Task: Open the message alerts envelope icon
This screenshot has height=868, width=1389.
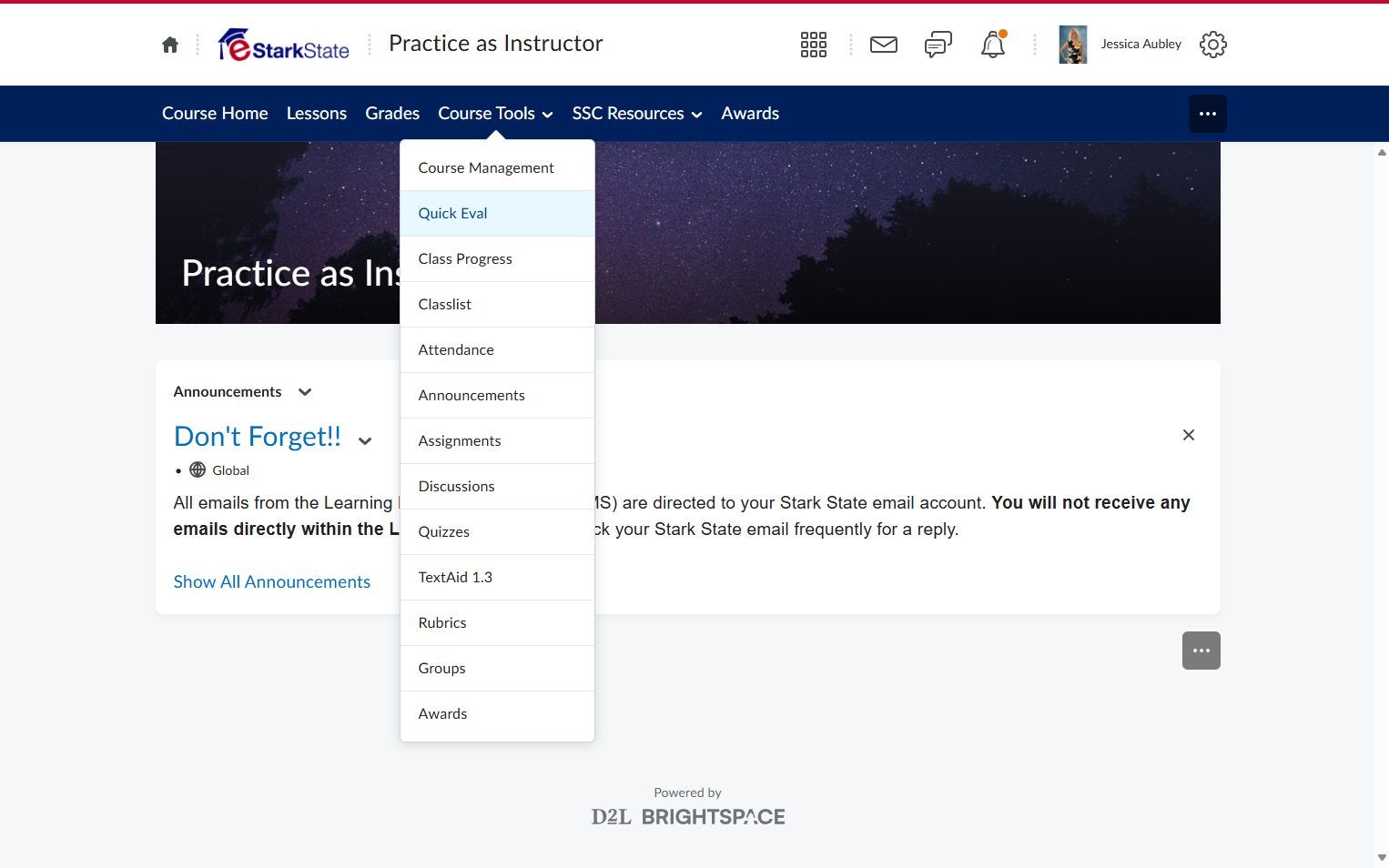Action: 884,45
